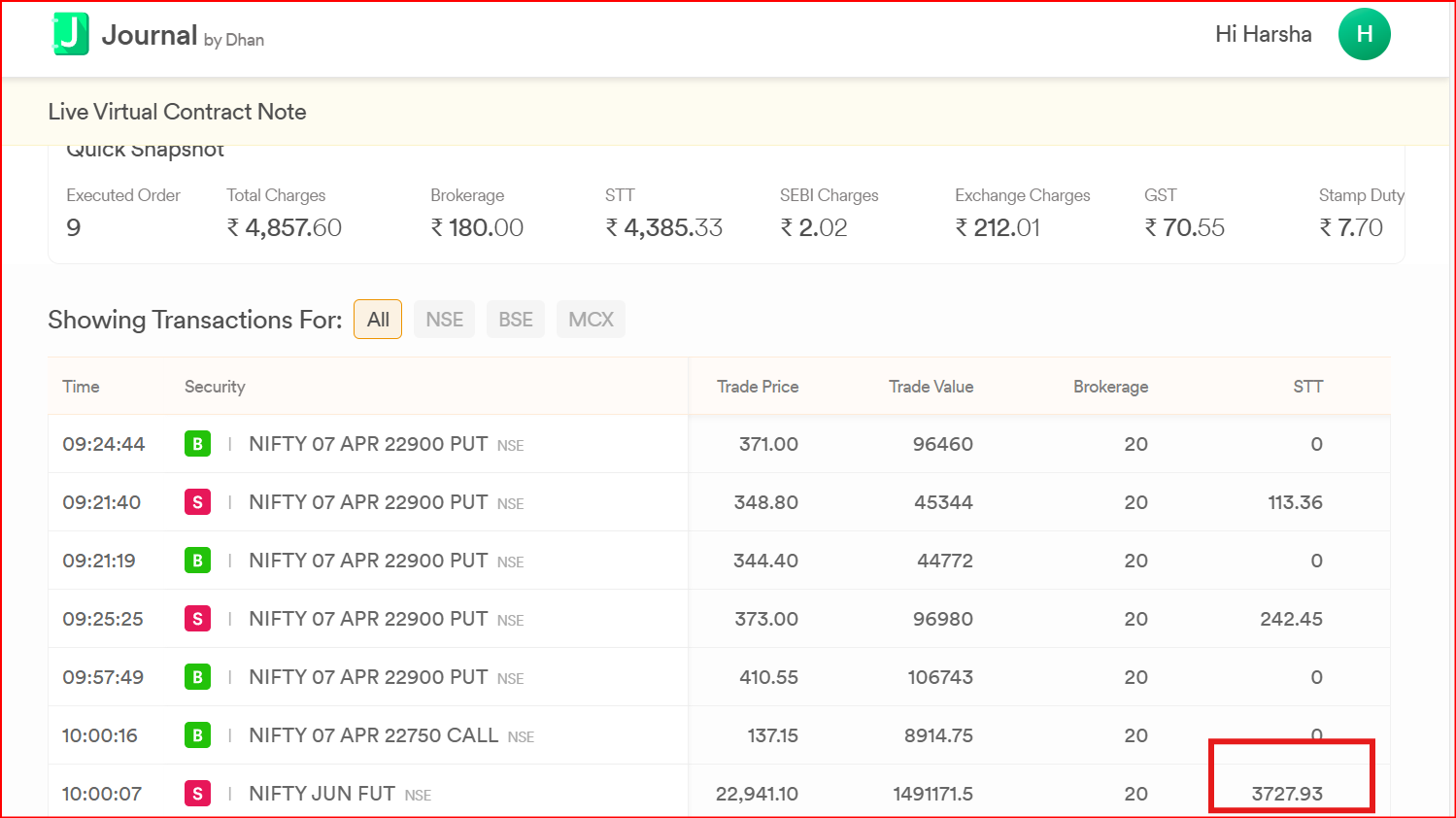
Task: Click the green Journal logo icon
Action: [x=70, y=34]
